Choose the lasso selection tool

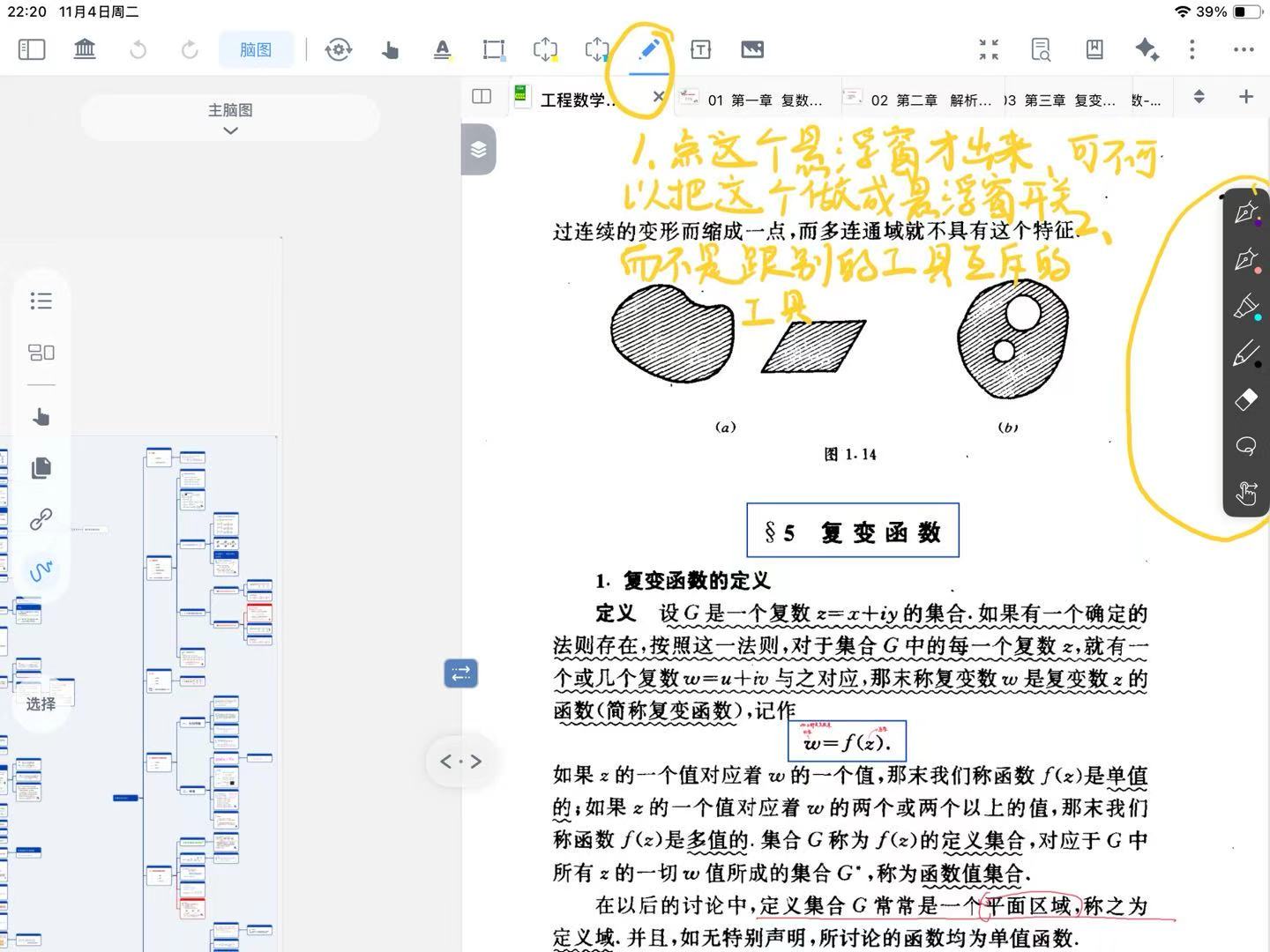coord(1245,446)
